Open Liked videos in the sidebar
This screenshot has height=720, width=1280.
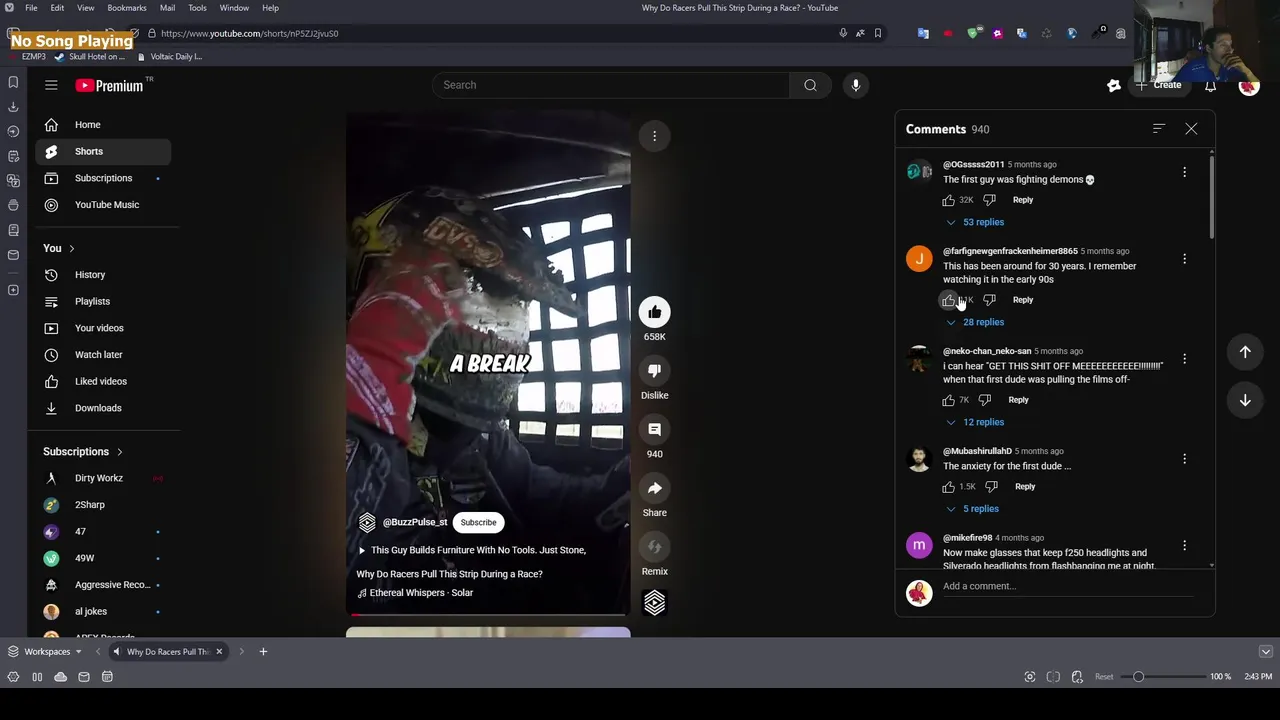pos(103,381)
